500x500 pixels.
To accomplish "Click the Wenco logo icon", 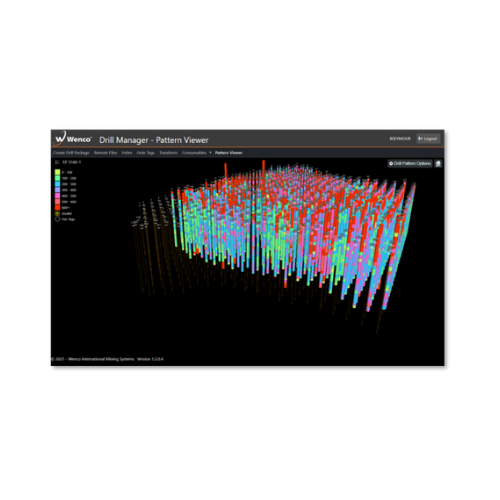I will point(61,138).
